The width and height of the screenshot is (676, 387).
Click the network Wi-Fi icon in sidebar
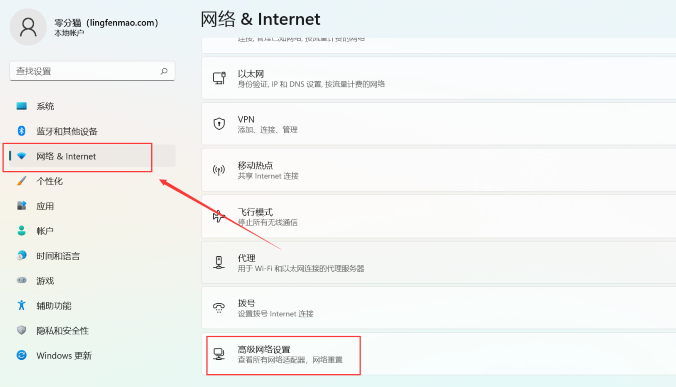coord(22,156)
